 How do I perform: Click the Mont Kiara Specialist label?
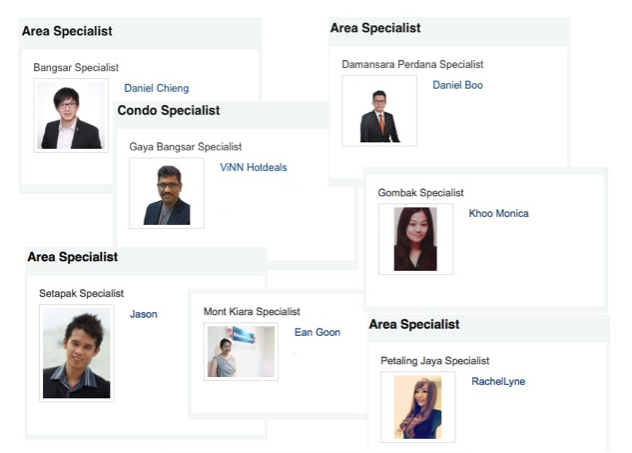pyautogui.click(x=251, y=312)
